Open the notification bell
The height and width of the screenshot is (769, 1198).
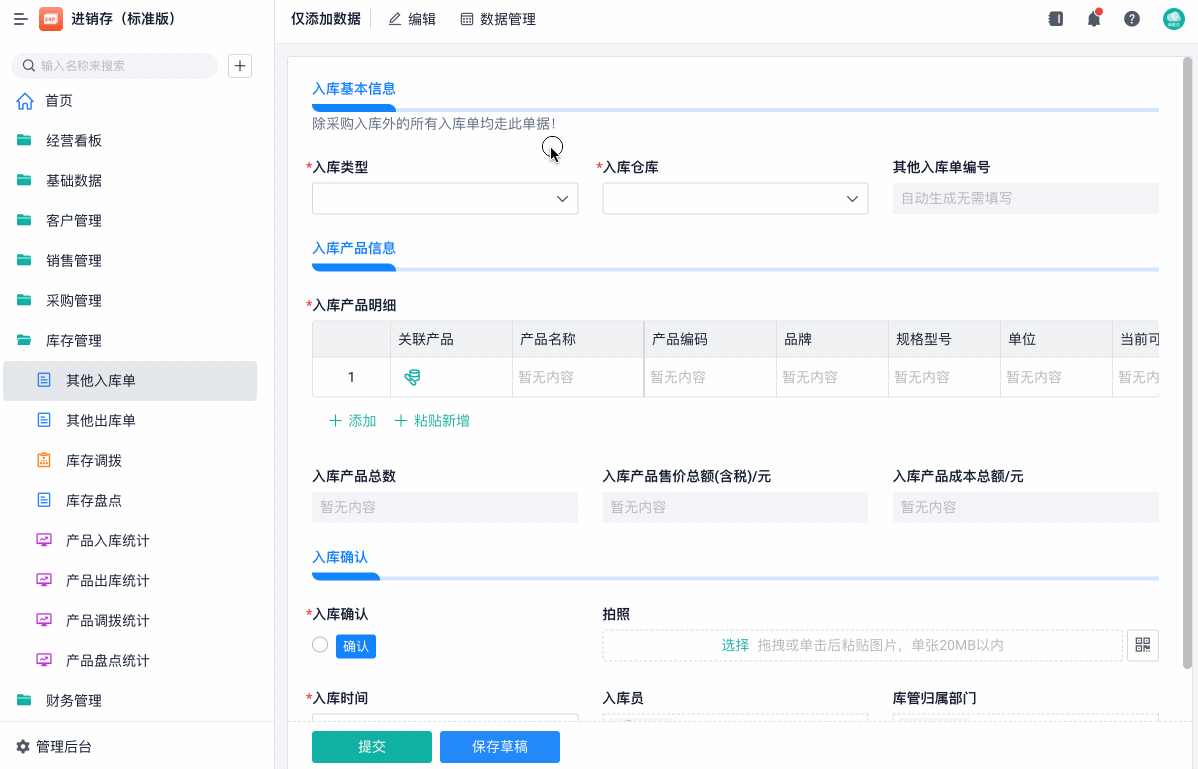1094,19
